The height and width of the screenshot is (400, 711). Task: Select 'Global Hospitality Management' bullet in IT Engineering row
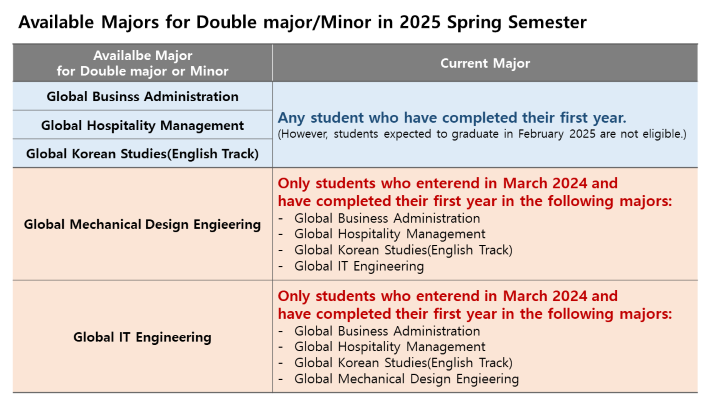[x=390, y=347]
